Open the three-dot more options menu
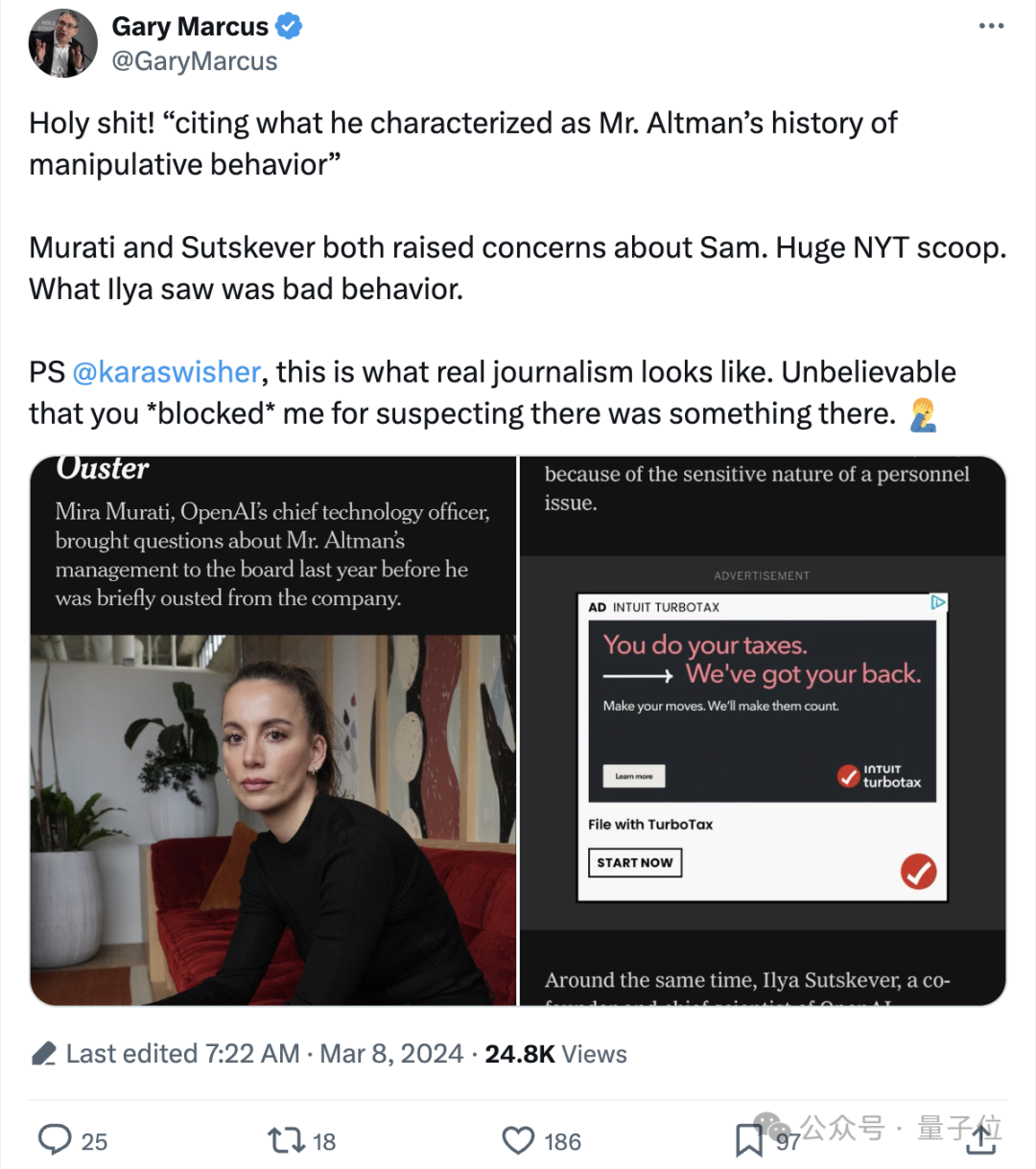This screenshot has height=1169, width=1036. (991, 26)
